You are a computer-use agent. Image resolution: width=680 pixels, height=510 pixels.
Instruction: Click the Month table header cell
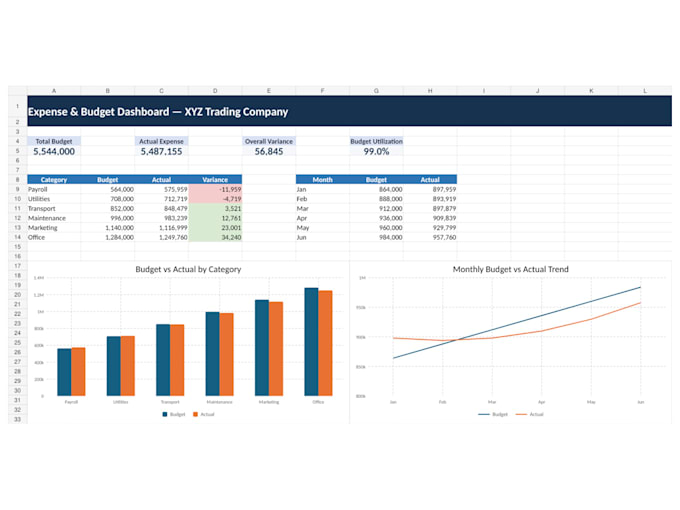pos(323,180)
